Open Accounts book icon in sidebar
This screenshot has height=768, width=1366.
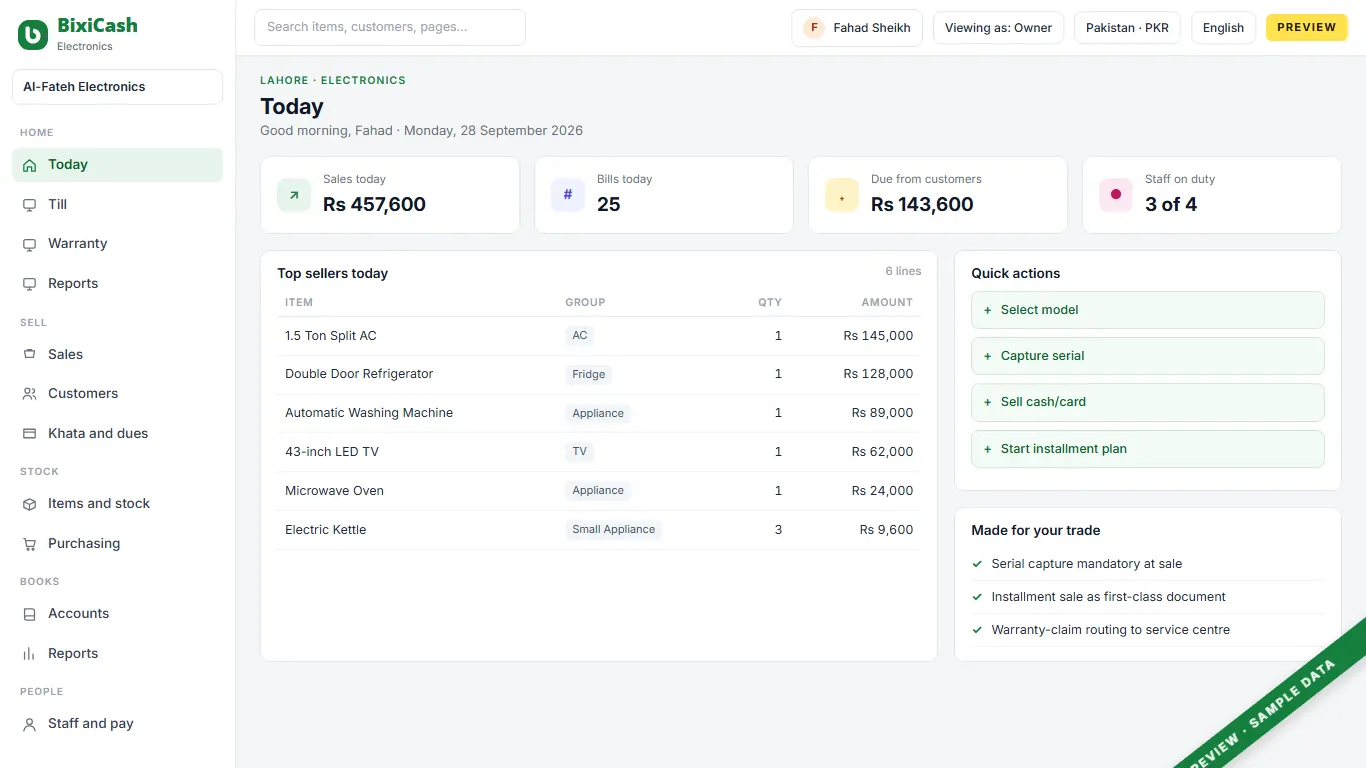[x=29, y=614]
